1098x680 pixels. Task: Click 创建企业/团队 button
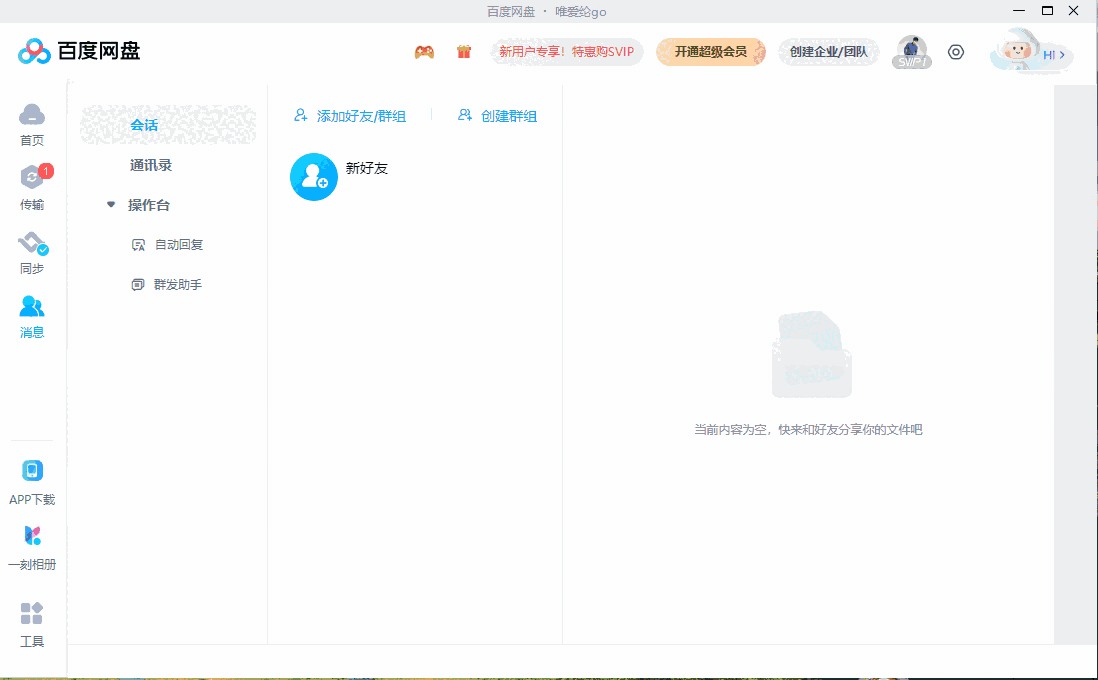coord(828,51)
